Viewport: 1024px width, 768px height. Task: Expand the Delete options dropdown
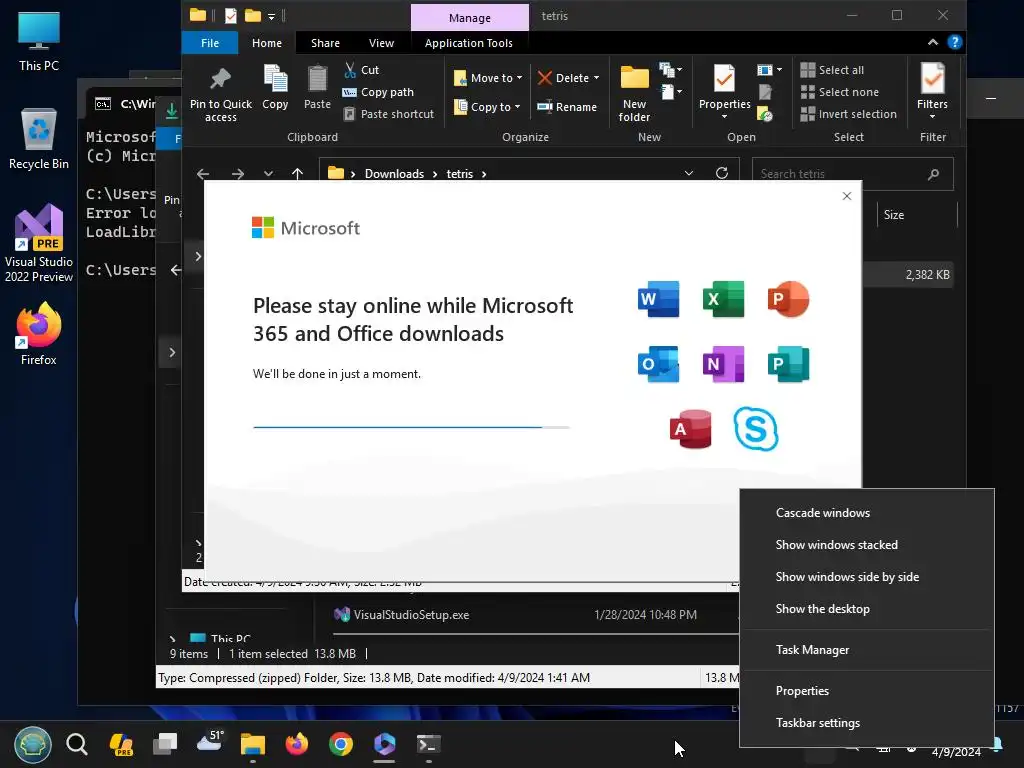[x=596, y=78]
